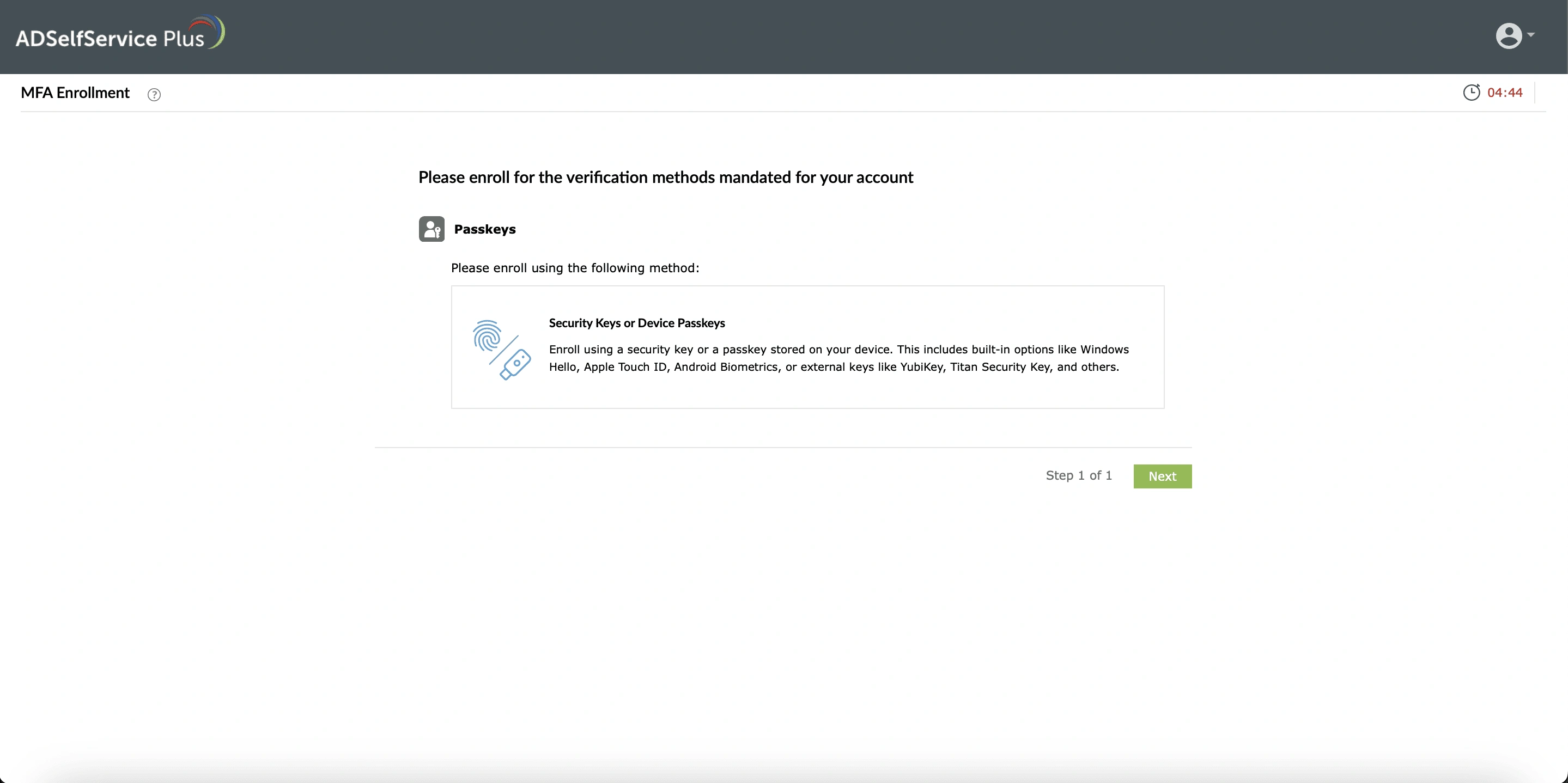Click the Step 1 of 1 indicator
This screenshot has height=783, width=1568.
pos(1078,476)
